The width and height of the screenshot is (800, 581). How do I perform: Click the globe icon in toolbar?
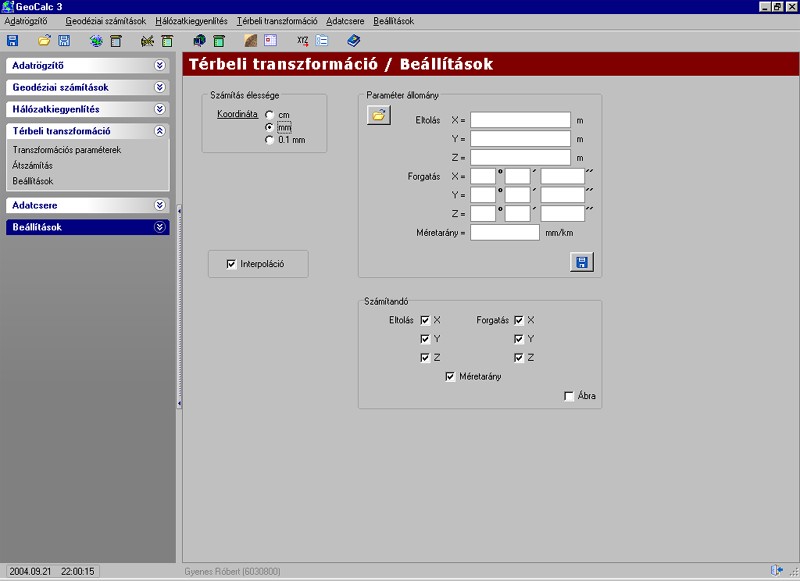[x=96, y=41]
